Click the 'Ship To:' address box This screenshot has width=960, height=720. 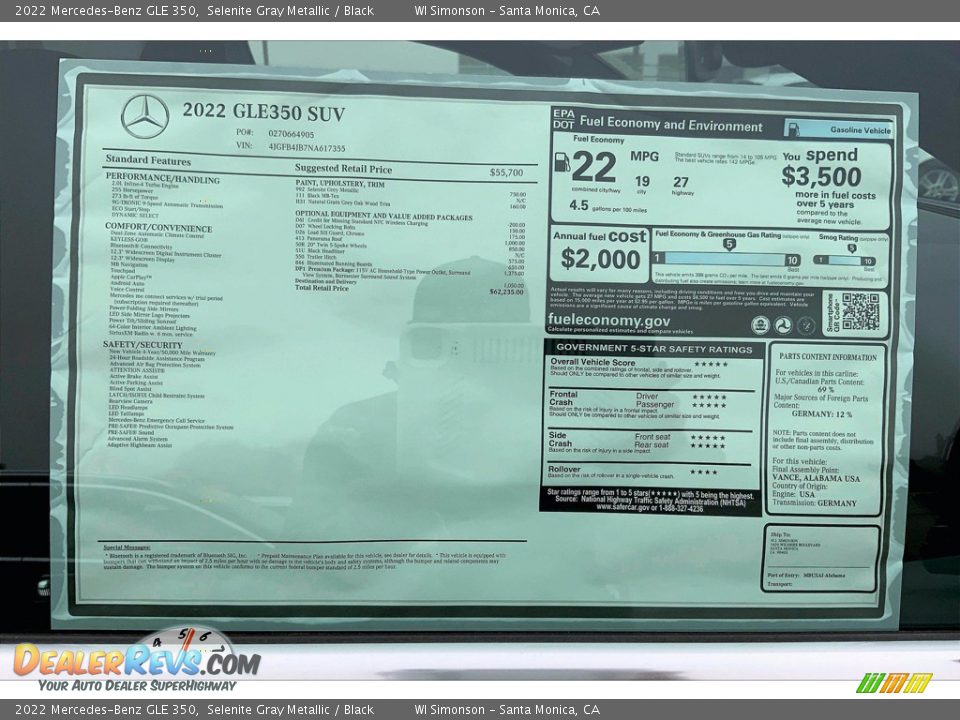[x=821, y=558]
